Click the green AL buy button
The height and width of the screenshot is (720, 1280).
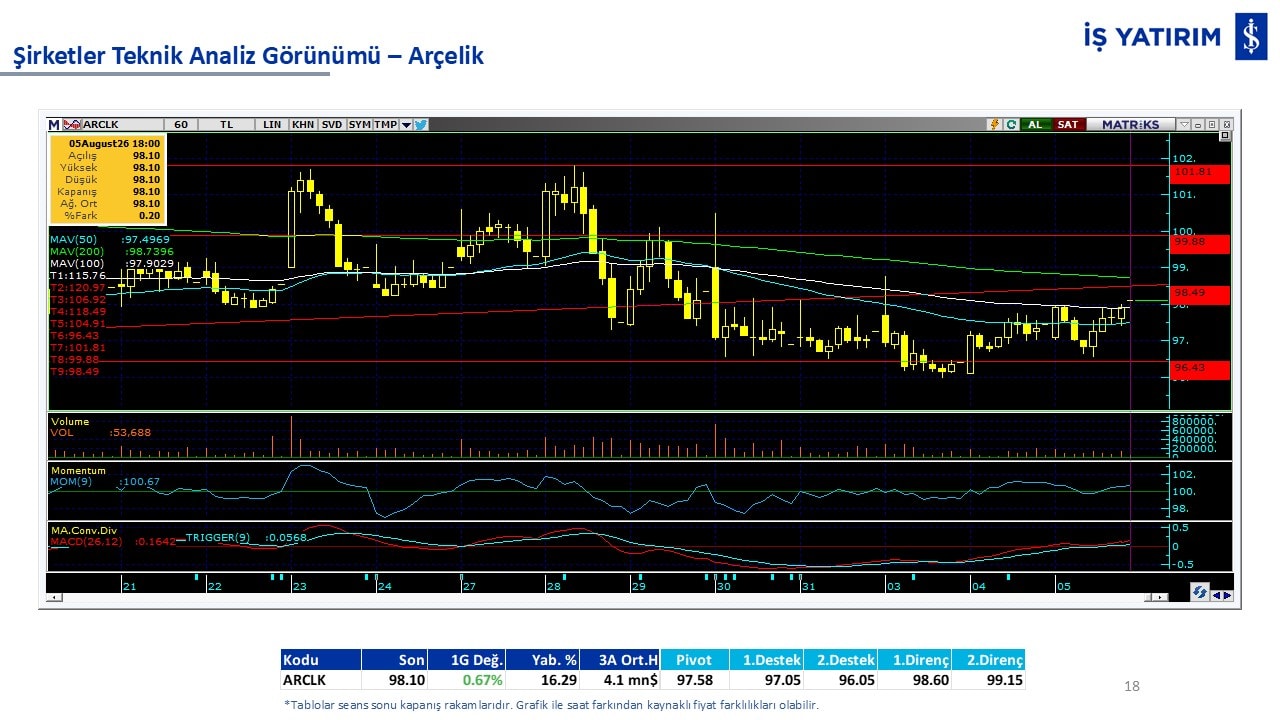pyautogui.click(x=1035, y=125)
